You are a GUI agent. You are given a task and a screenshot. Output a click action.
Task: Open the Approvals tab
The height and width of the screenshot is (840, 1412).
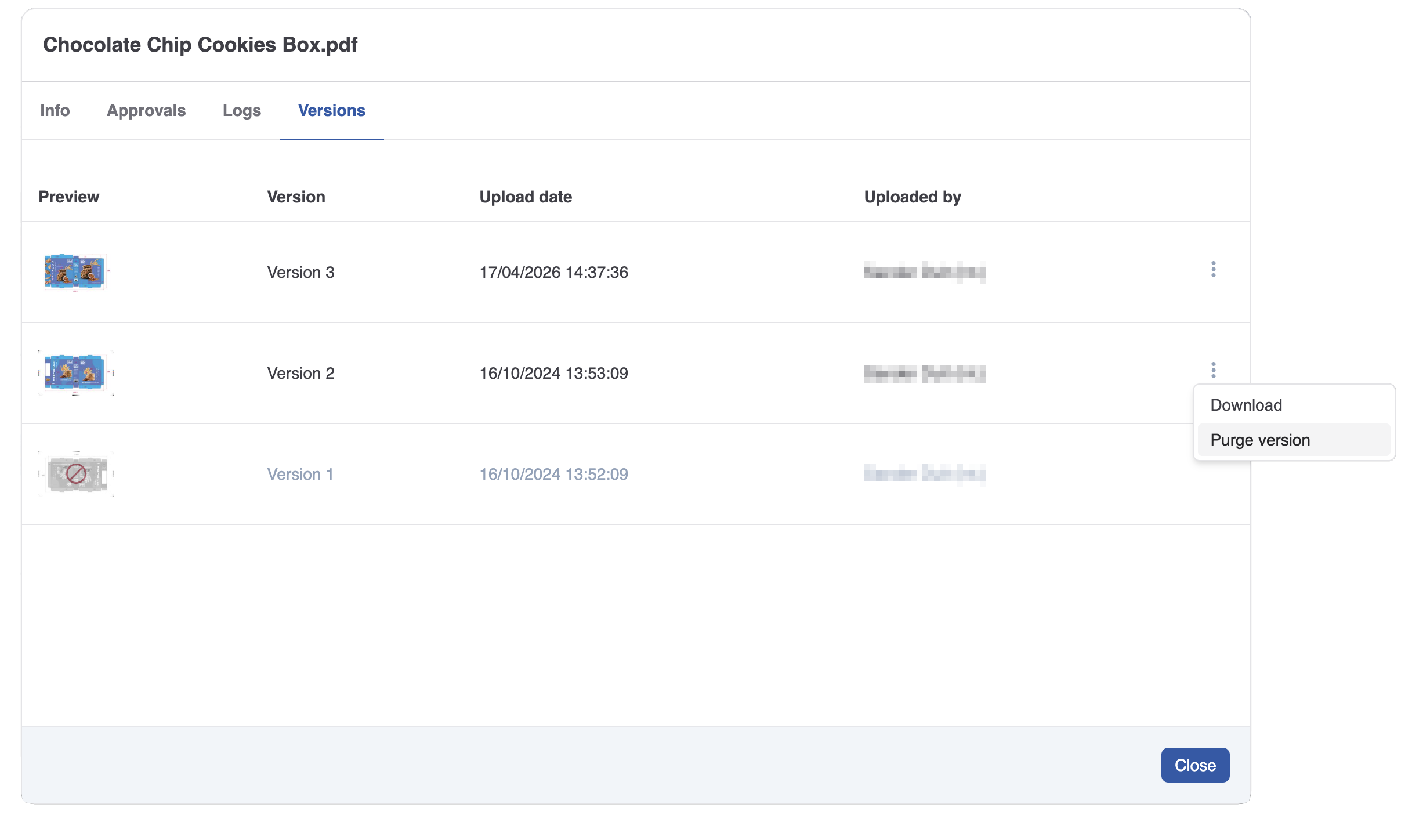click(x=146, y=110)
